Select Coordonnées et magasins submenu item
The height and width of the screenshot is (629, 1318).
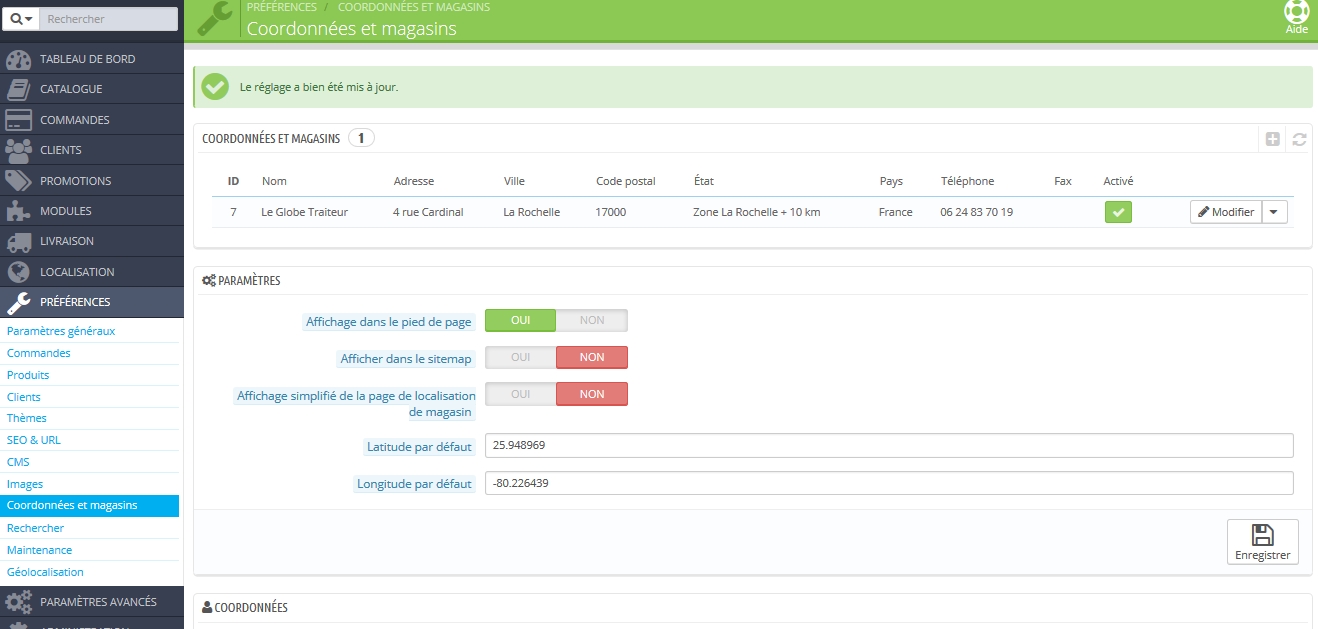[90, 506]
